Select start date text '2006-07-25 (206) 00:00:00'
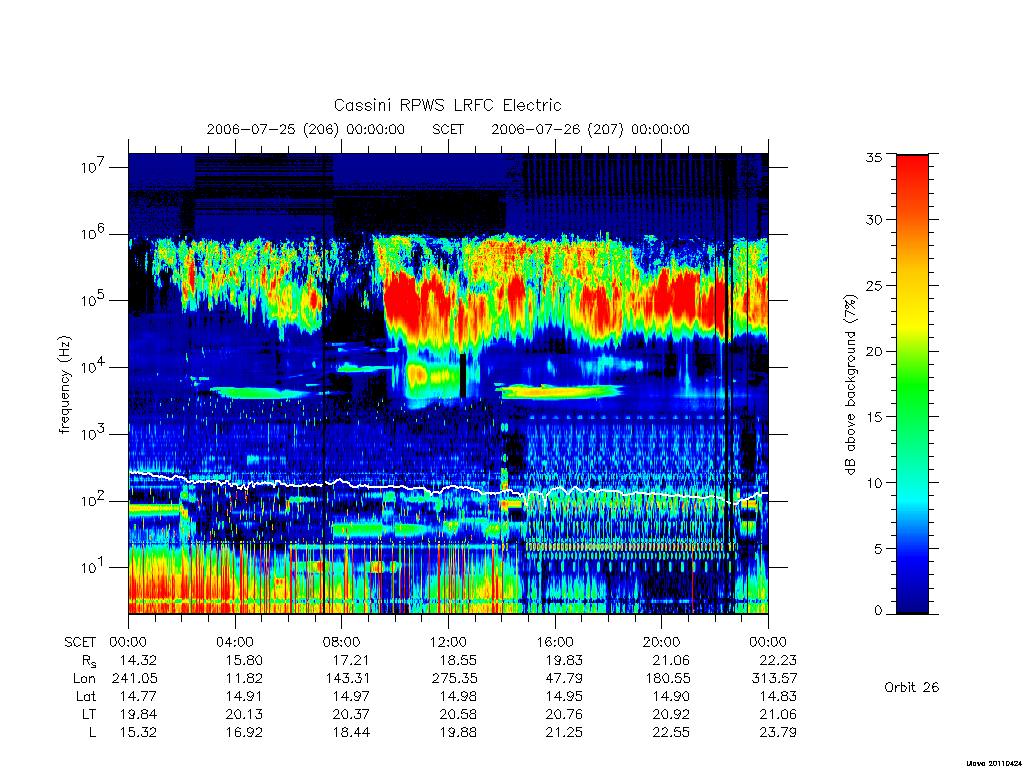This screenshot has height=768, width=1024. [x=306, y=129]
